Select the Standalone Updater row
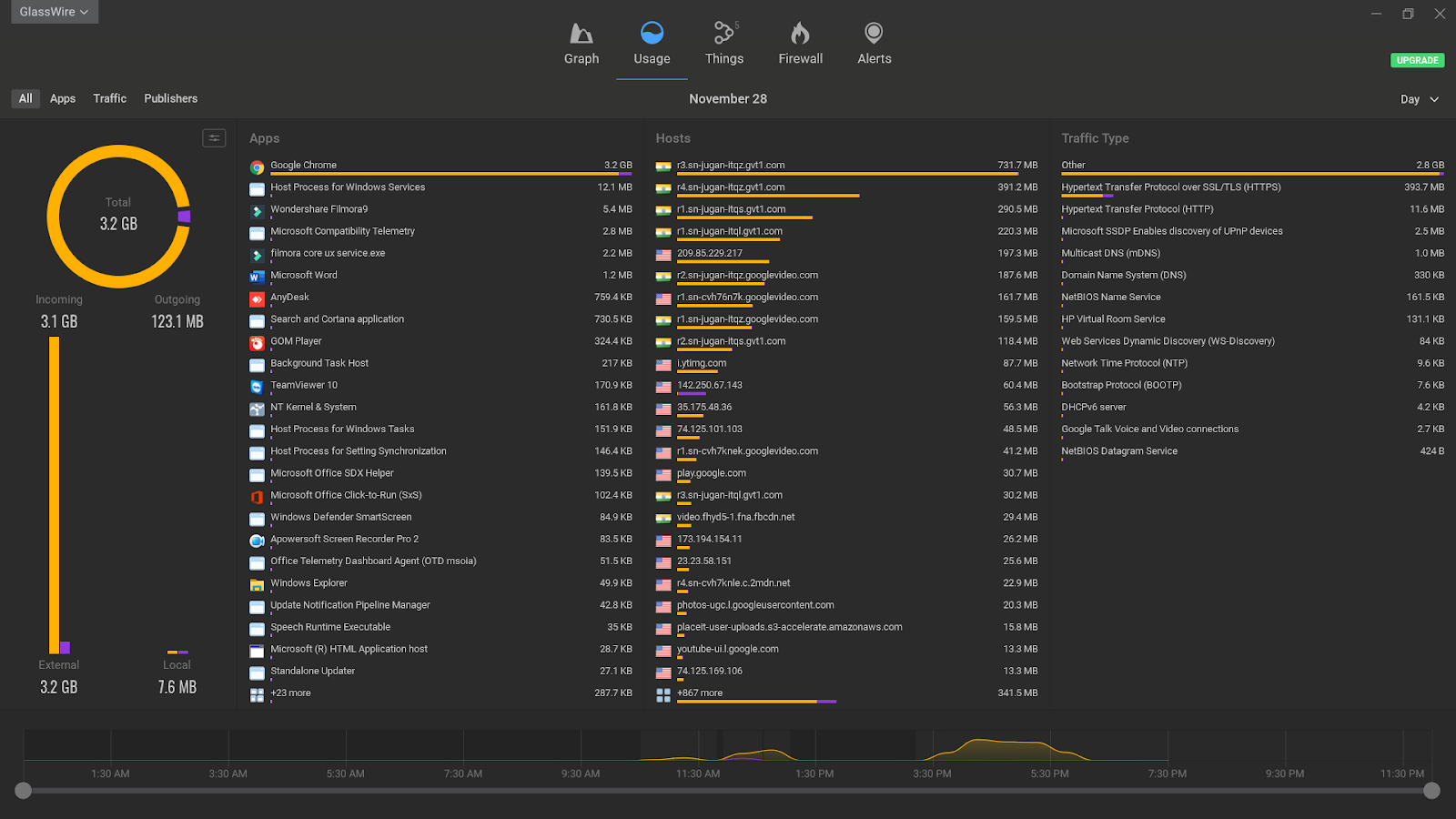 point(440,672)
